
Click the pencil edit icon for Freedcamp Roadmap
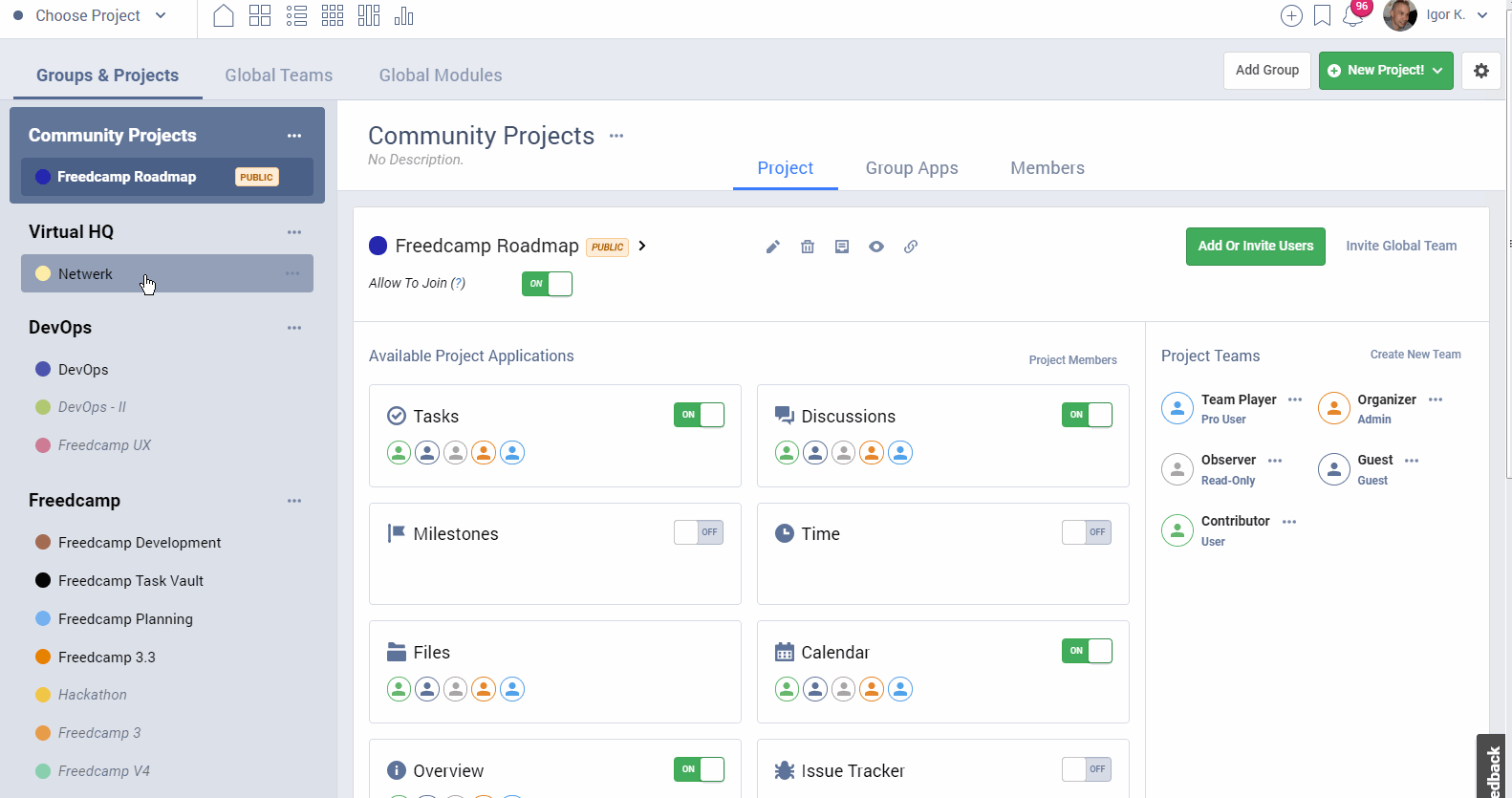click(x=773, y=247)
